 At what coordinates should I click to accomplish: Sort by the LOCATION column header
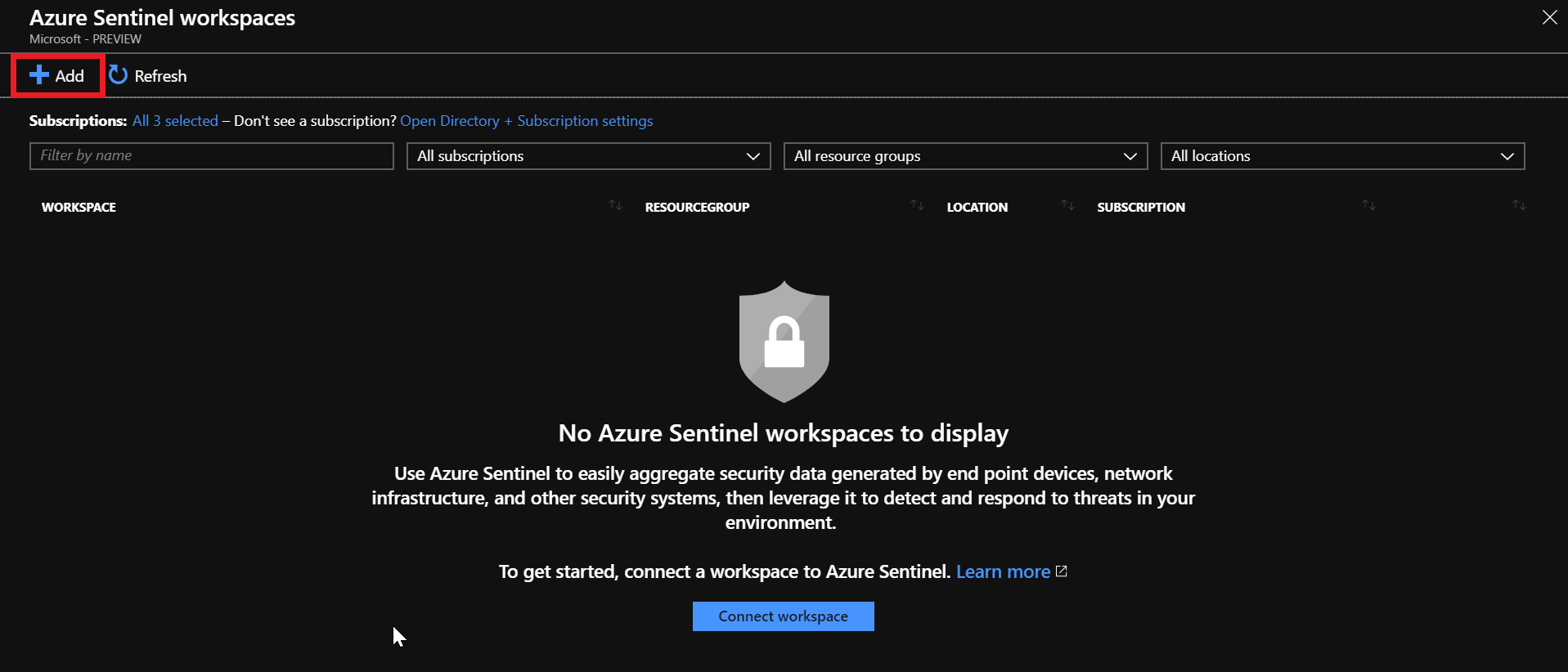[977, 208]
